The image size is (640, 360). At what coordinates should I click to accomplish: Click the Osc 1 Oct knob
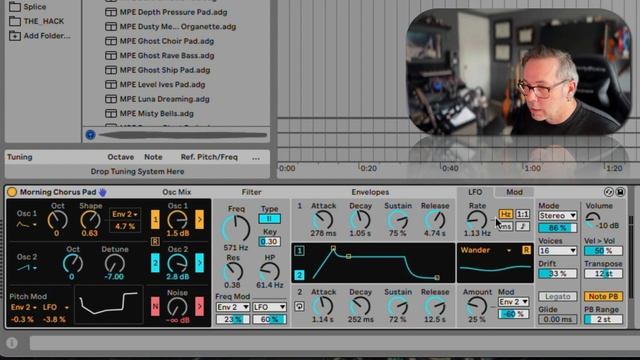57,220
